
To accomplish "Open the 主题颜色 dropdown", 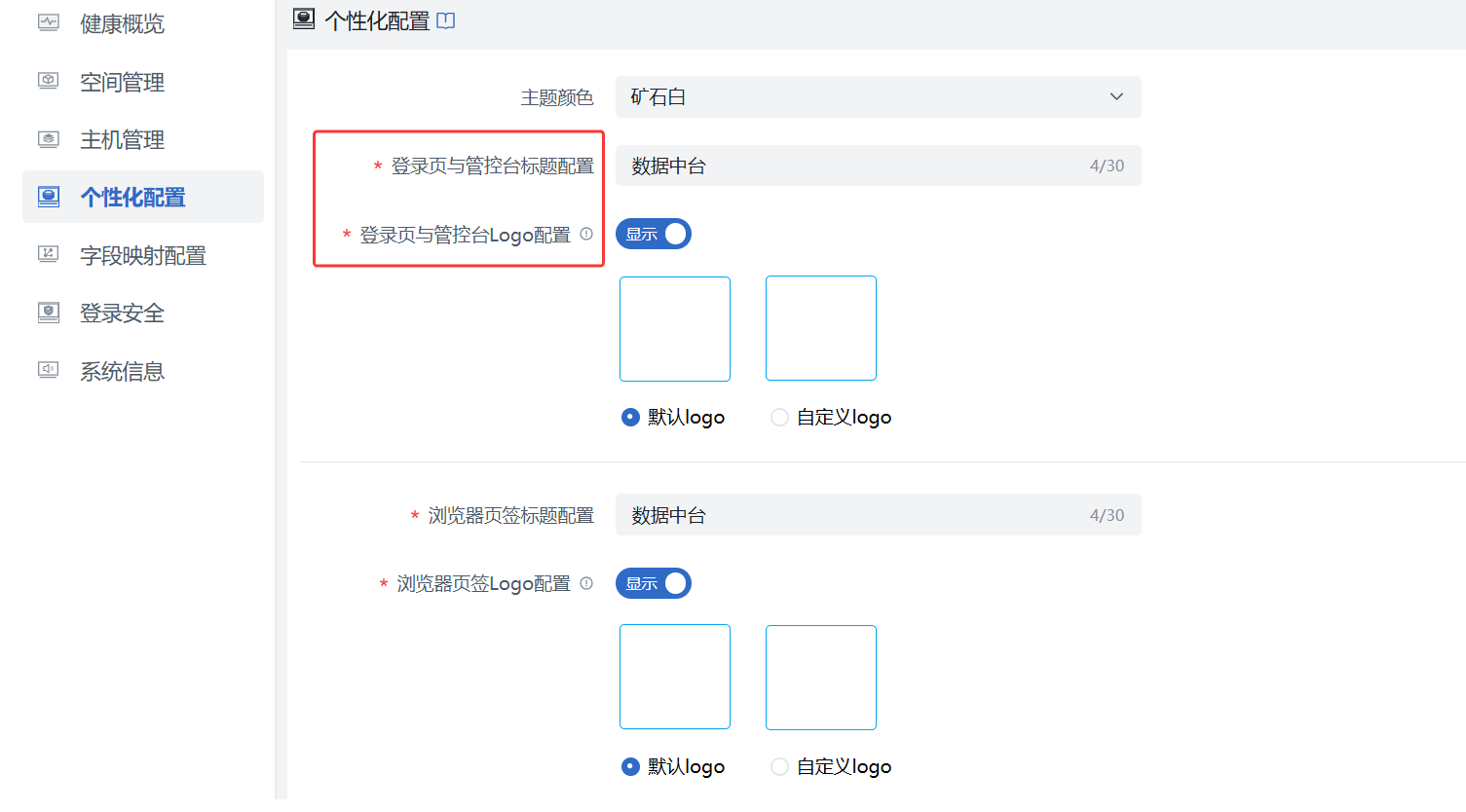I will 877,96.
